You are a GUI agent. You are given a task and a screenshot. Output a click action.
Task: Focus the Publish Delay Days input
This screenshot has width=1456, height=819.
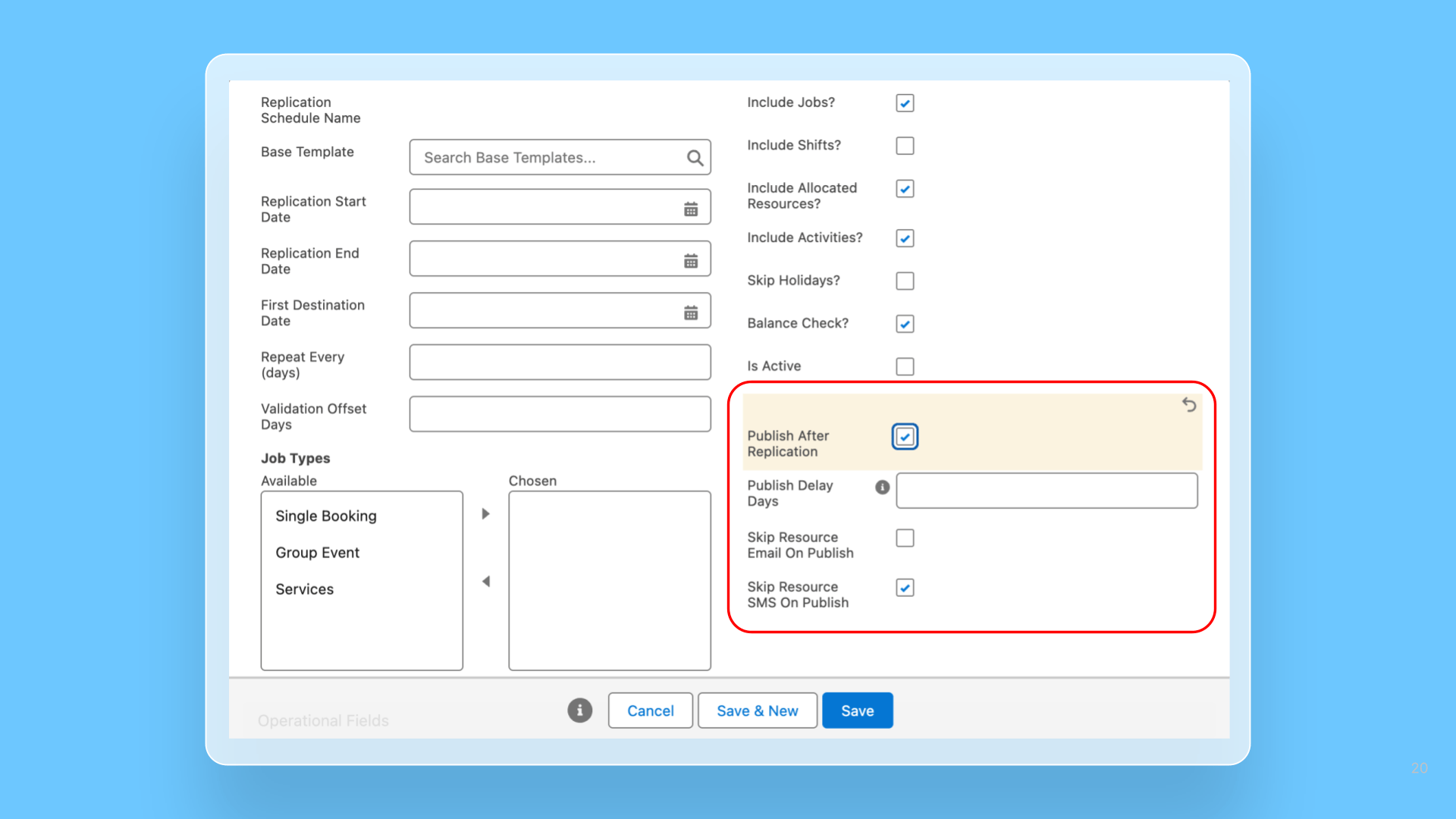click(1046, 491)
